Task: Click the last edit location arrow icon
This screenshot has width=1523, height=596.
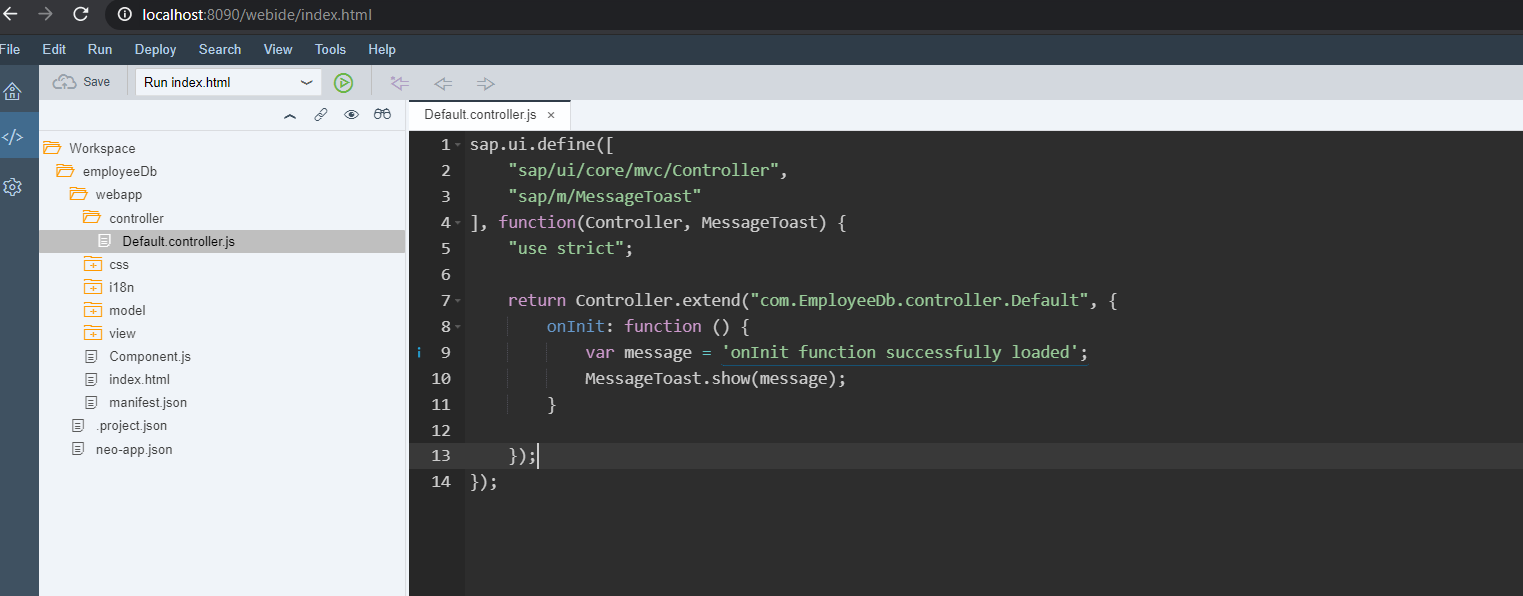Action: [400, 83]
